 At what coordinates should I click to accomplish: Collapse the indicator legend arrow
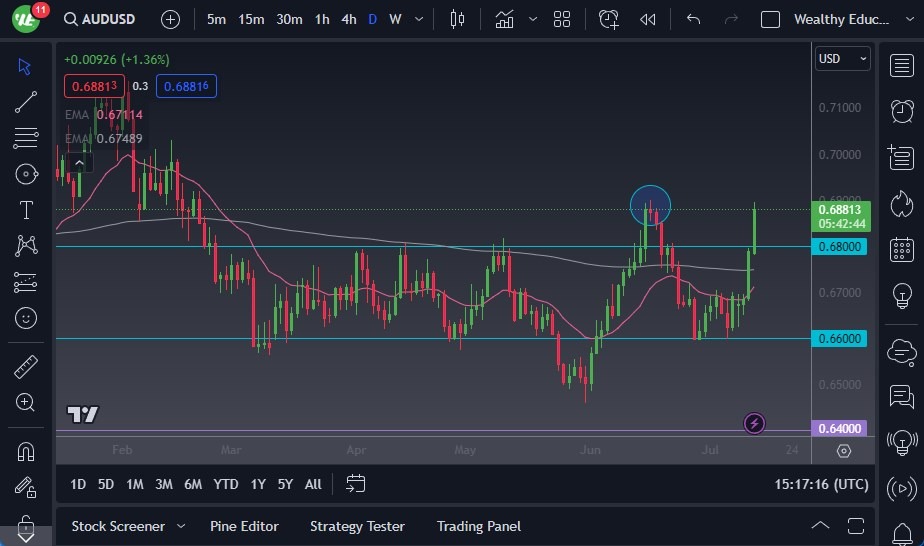coord(78,162)
